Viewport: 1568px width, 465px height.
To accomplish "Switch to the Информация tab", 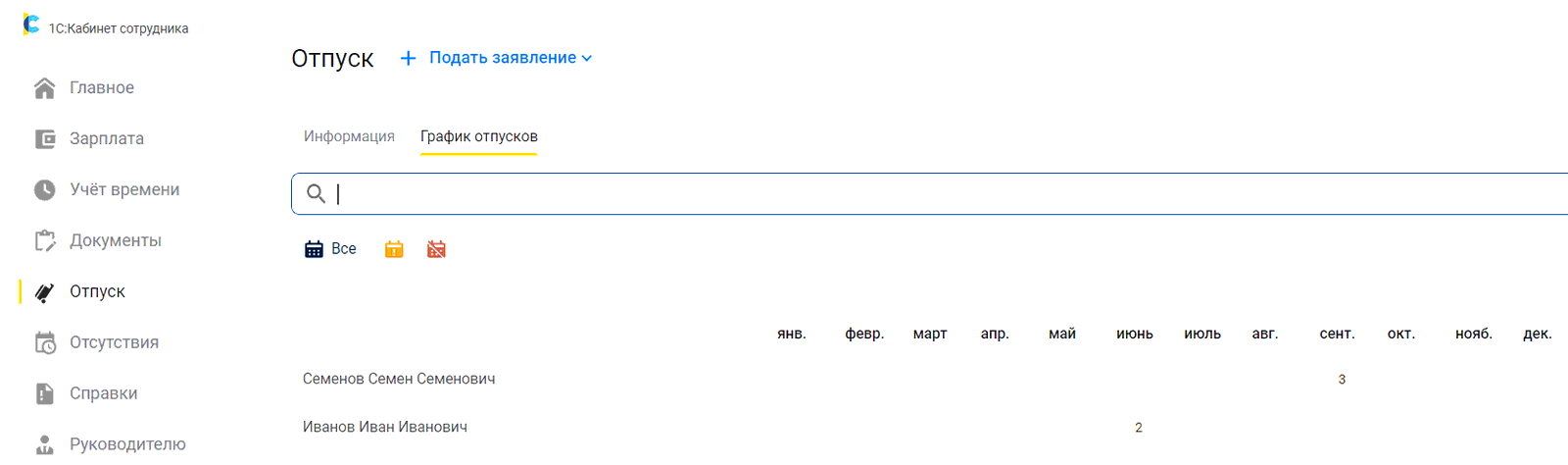I will click(x=349, y=136).
